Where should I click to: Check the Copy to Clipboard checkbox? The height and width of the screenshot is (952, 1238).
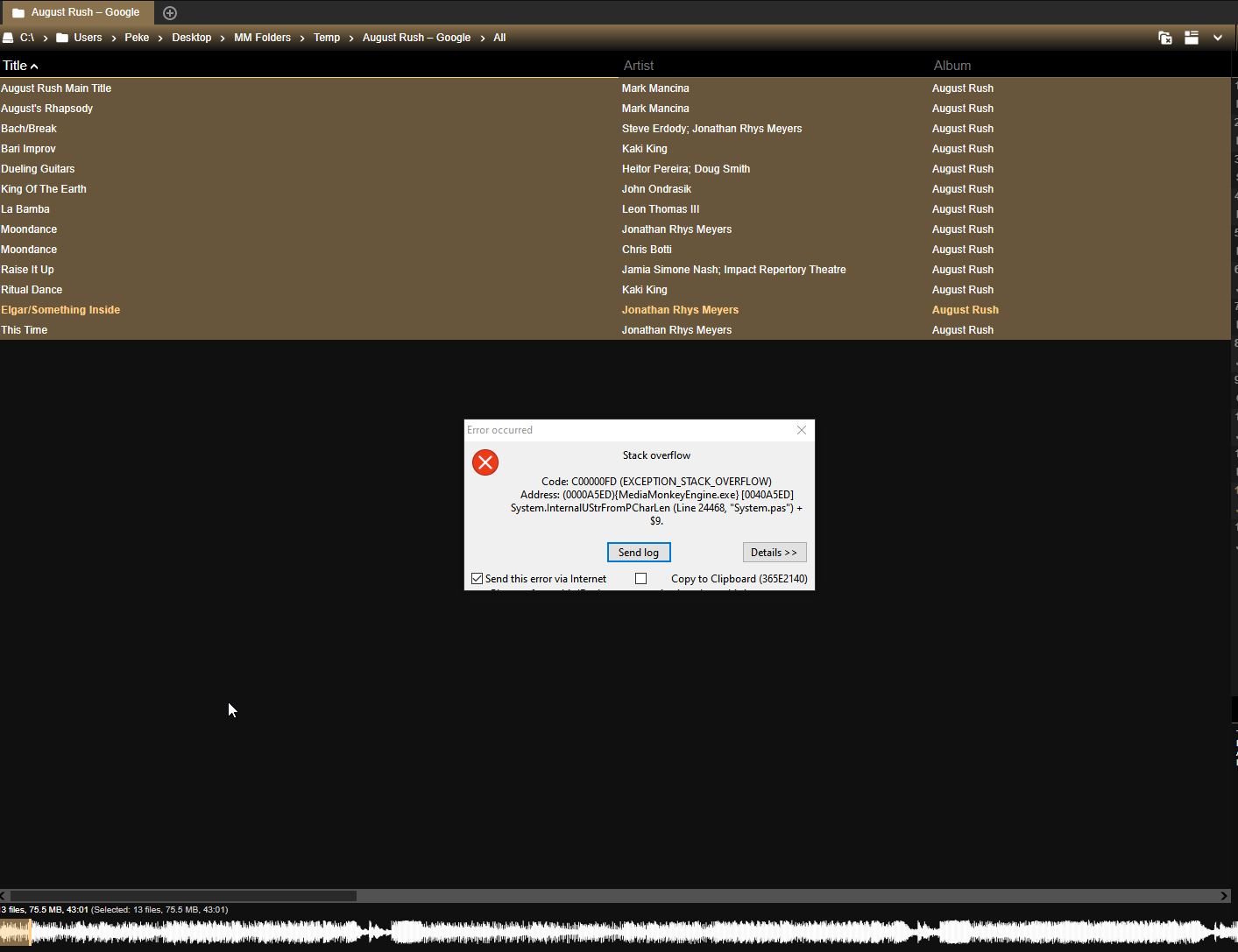point(641,579)
